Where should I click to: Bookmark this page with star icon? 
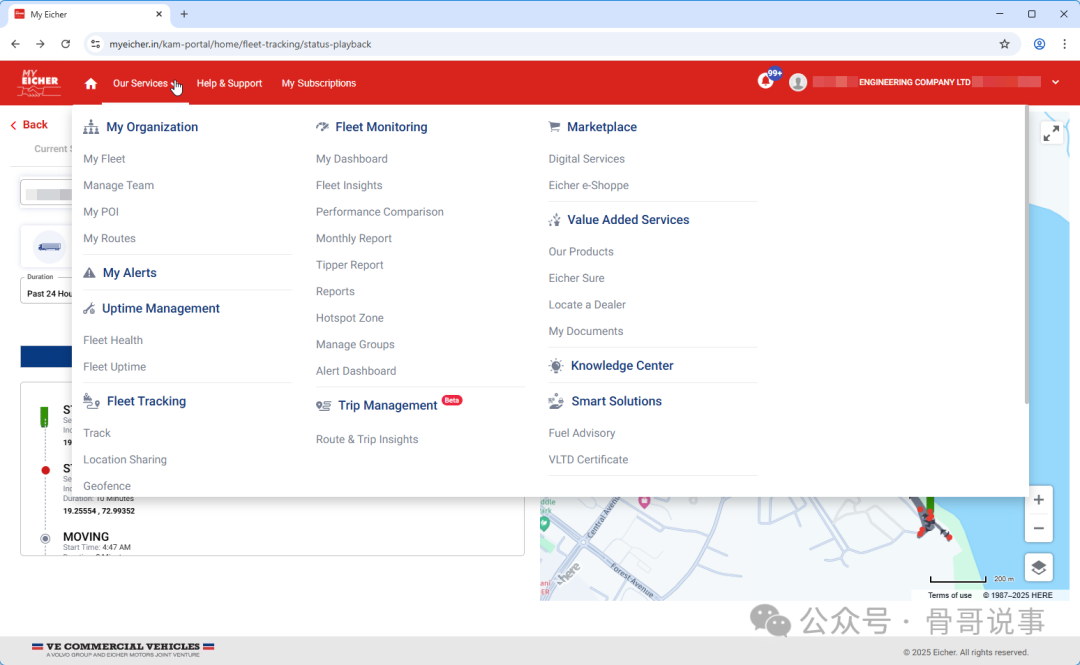pos(1004,44)
